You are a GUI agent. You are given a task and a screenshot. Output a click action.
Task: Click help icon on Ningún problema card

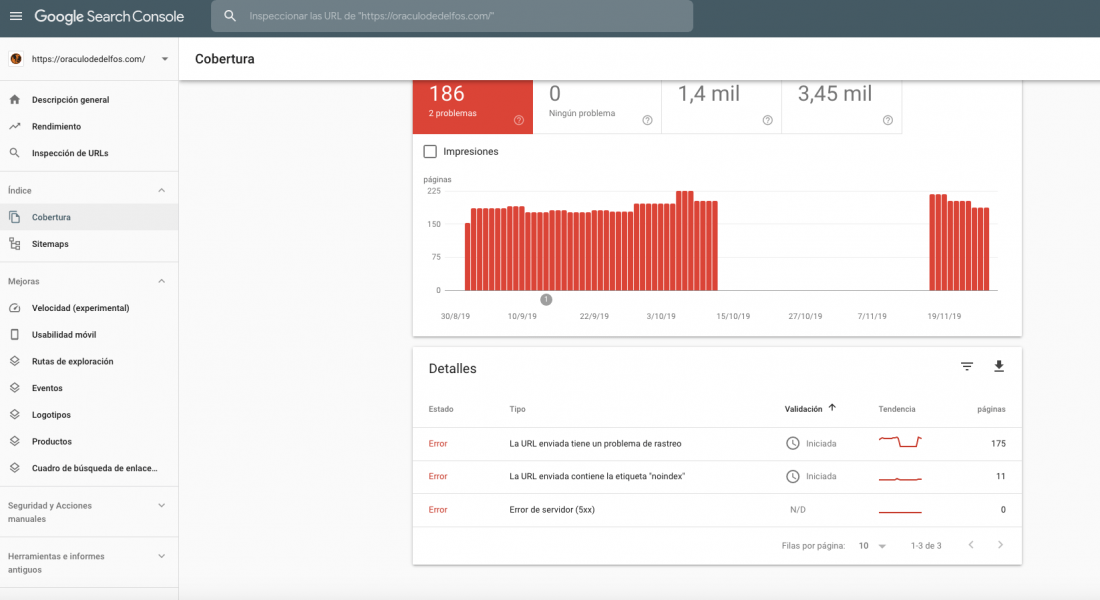point(648,120)
